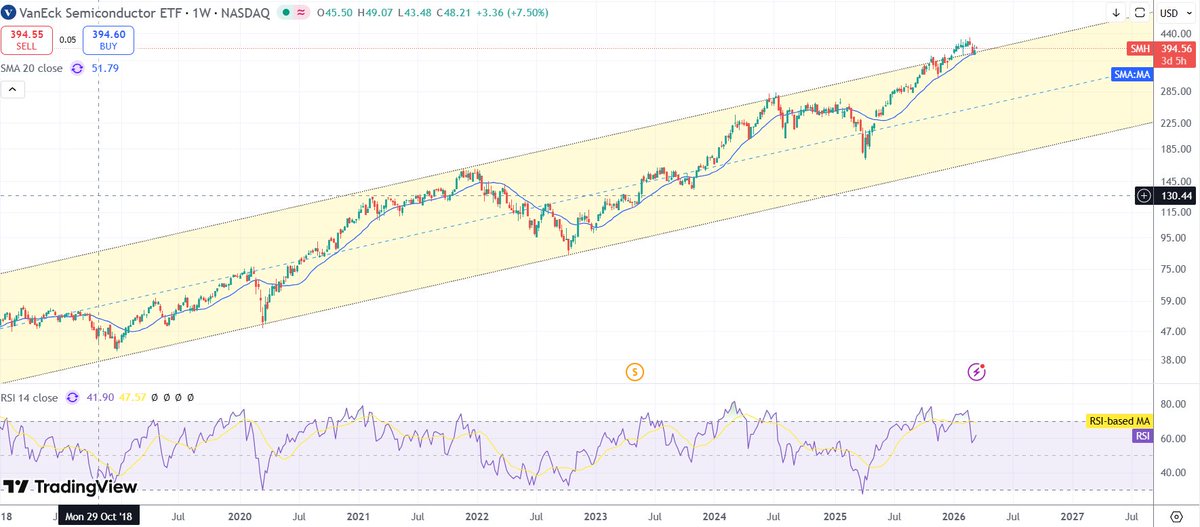Collapse the indicator legend with the chevron
1200x527 pixels.
[14, 89]
